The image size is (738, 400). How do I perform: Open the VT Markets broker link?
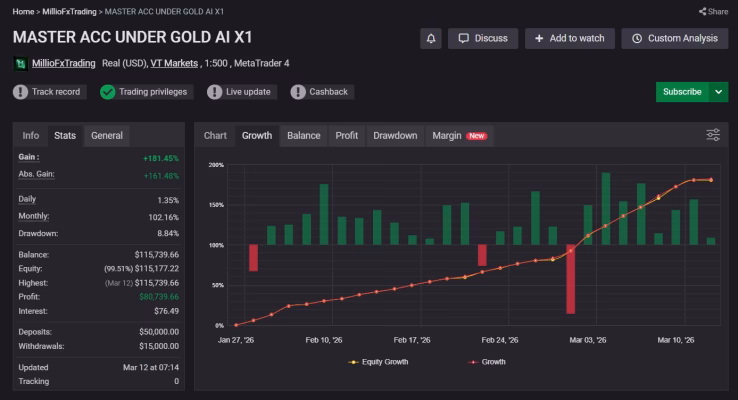click(174, 64)
